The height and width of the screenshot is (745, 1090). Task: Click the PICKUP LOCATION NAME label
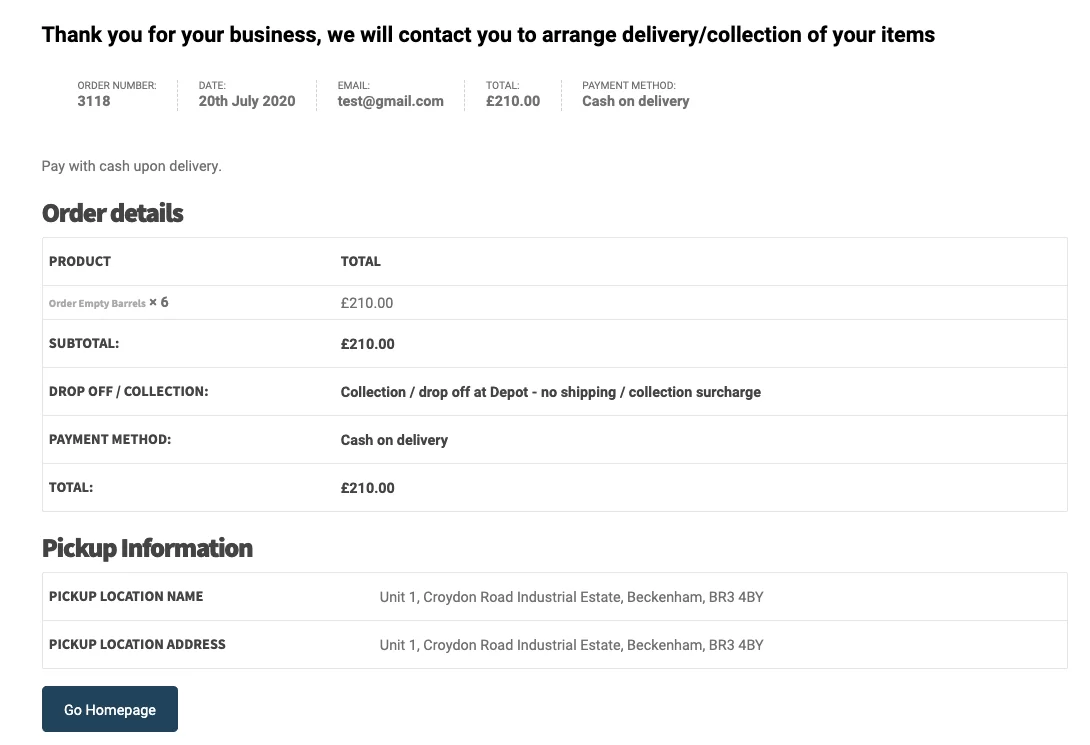126,597
